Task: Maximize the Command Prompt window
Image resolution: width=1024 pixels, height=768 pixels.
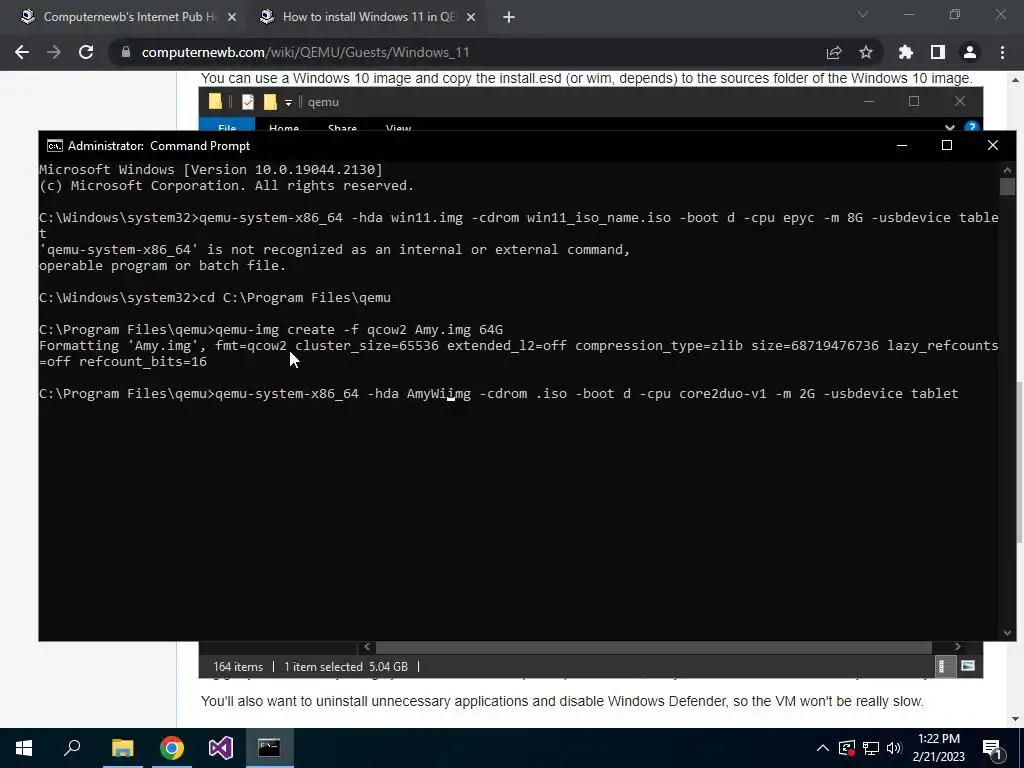Action: pyautogui.click(x=947, y=145)
